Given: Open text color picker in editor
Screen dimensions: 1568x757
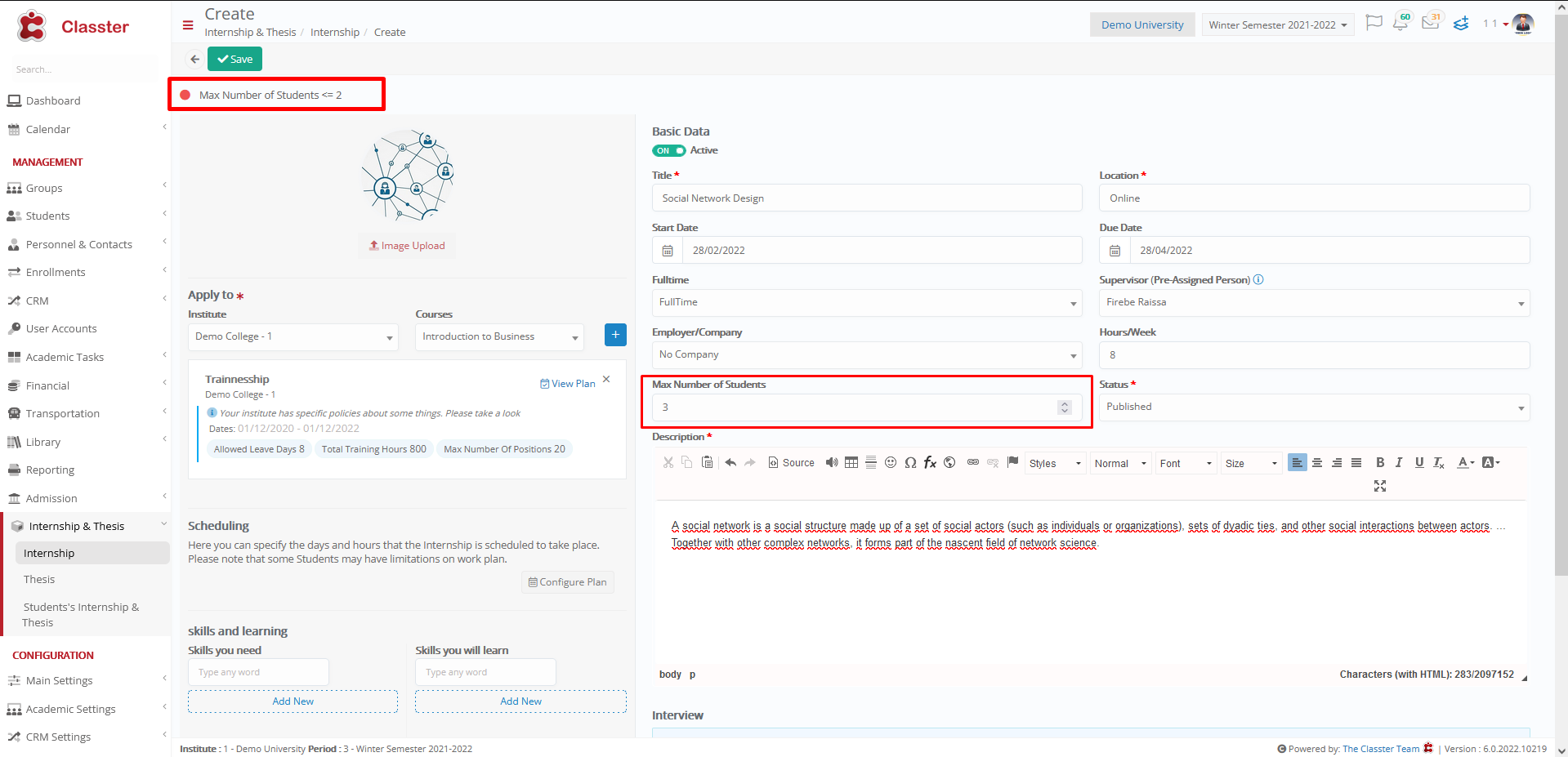Looking at the screenshot, I should click(1466, 462).
